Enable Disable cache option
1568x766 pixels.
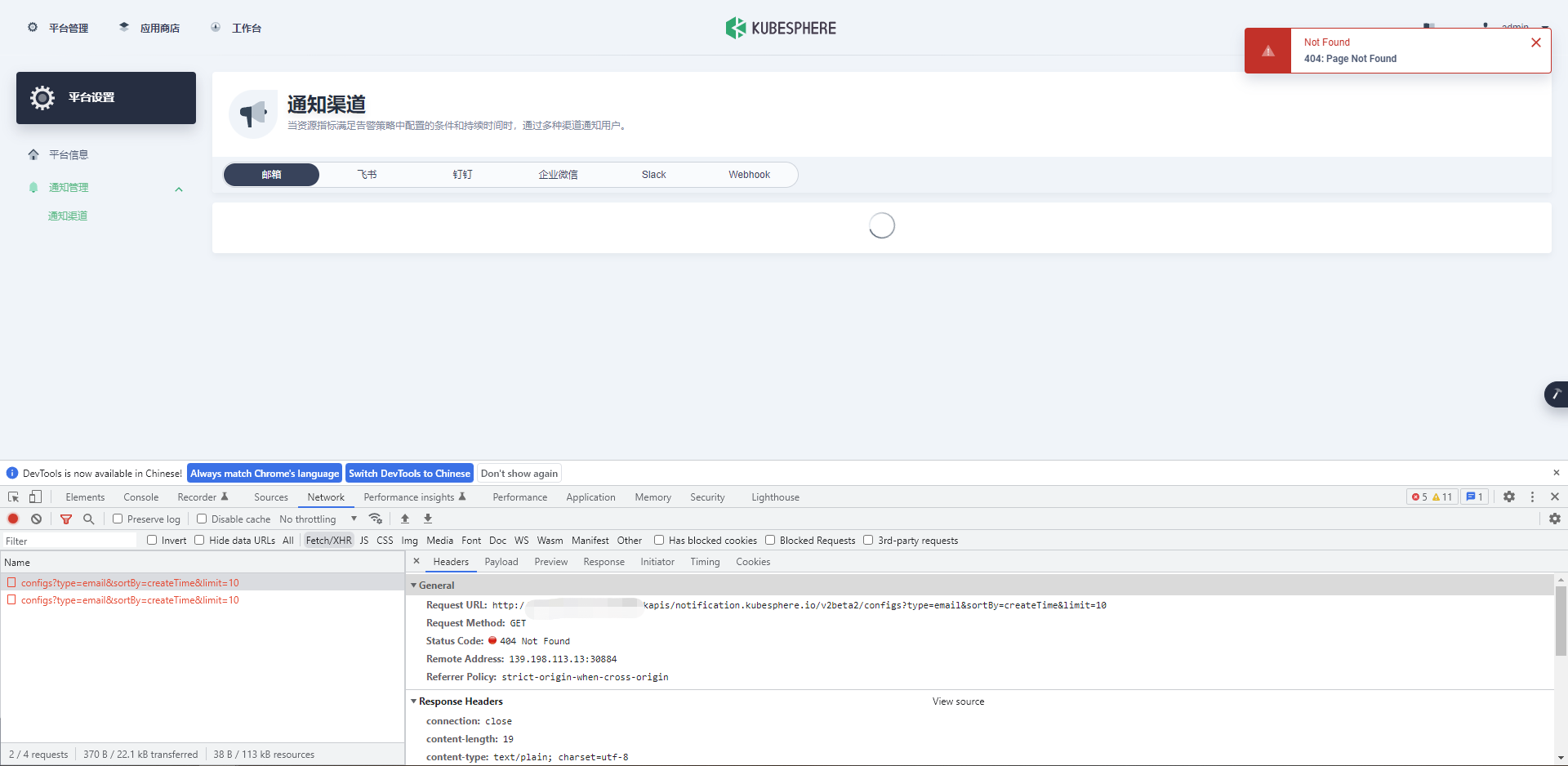202,519
